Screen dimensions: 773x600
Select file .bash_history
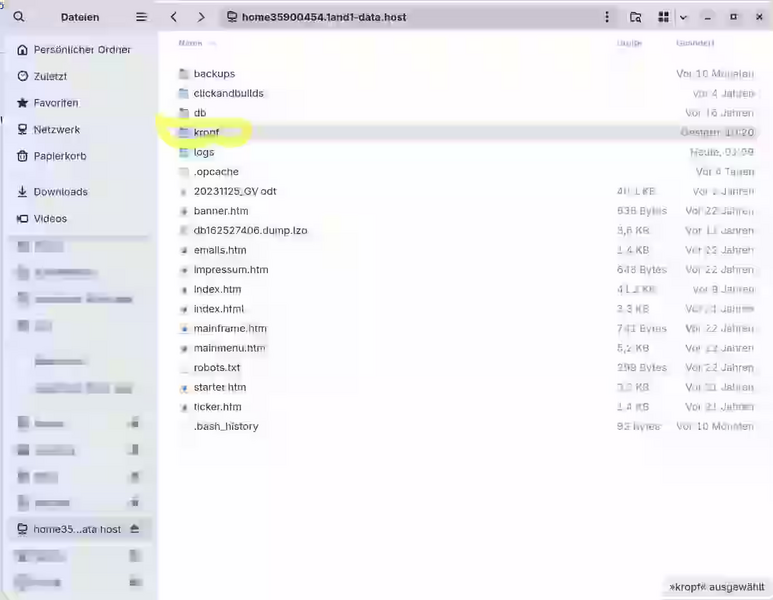[x=465, y=426]
